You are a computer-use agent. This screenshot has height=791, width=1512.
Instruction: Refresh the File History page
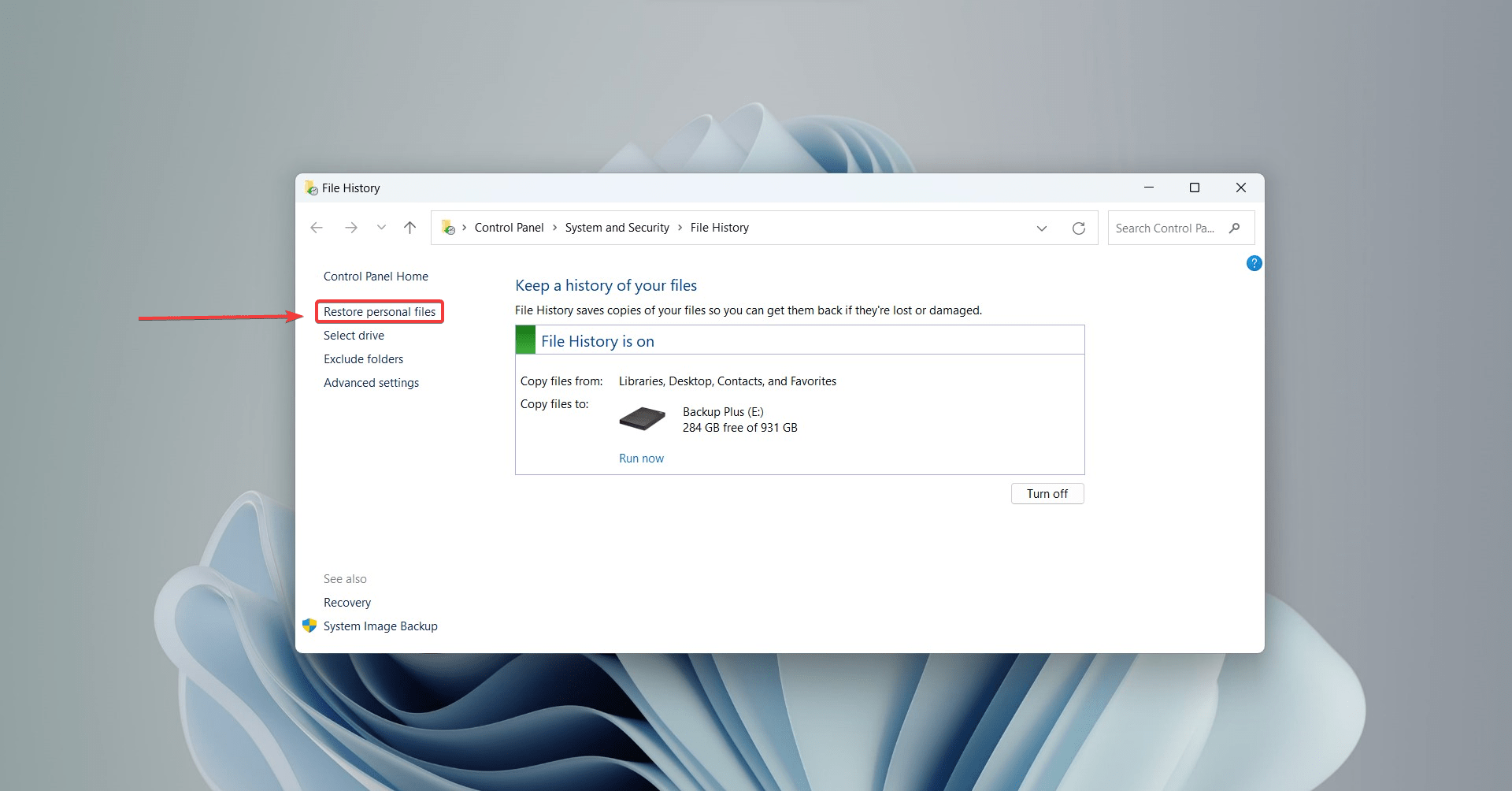pyautogui.click(x=1078, y=228)
